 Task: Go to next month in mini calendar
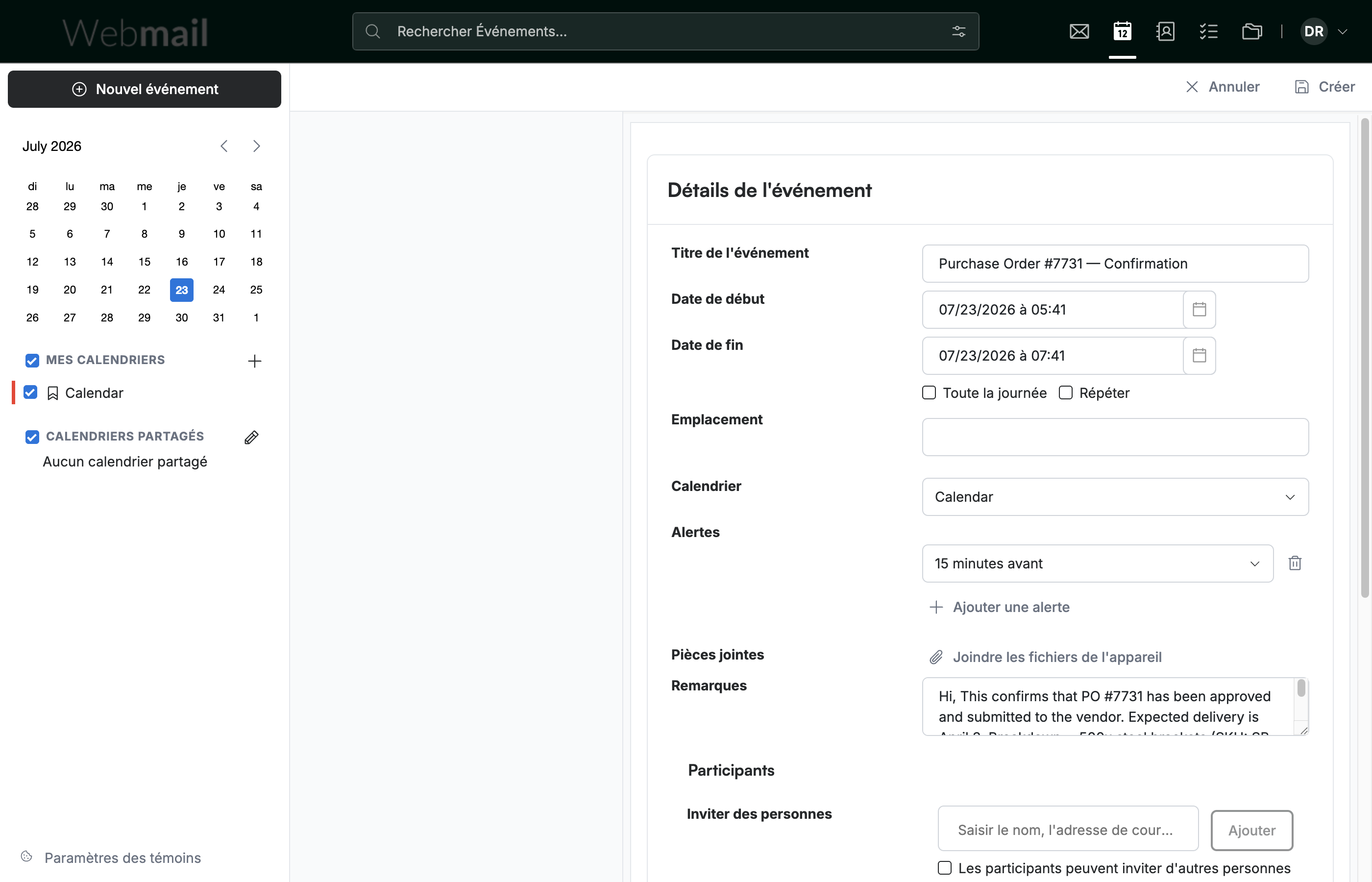pos(257,146)
